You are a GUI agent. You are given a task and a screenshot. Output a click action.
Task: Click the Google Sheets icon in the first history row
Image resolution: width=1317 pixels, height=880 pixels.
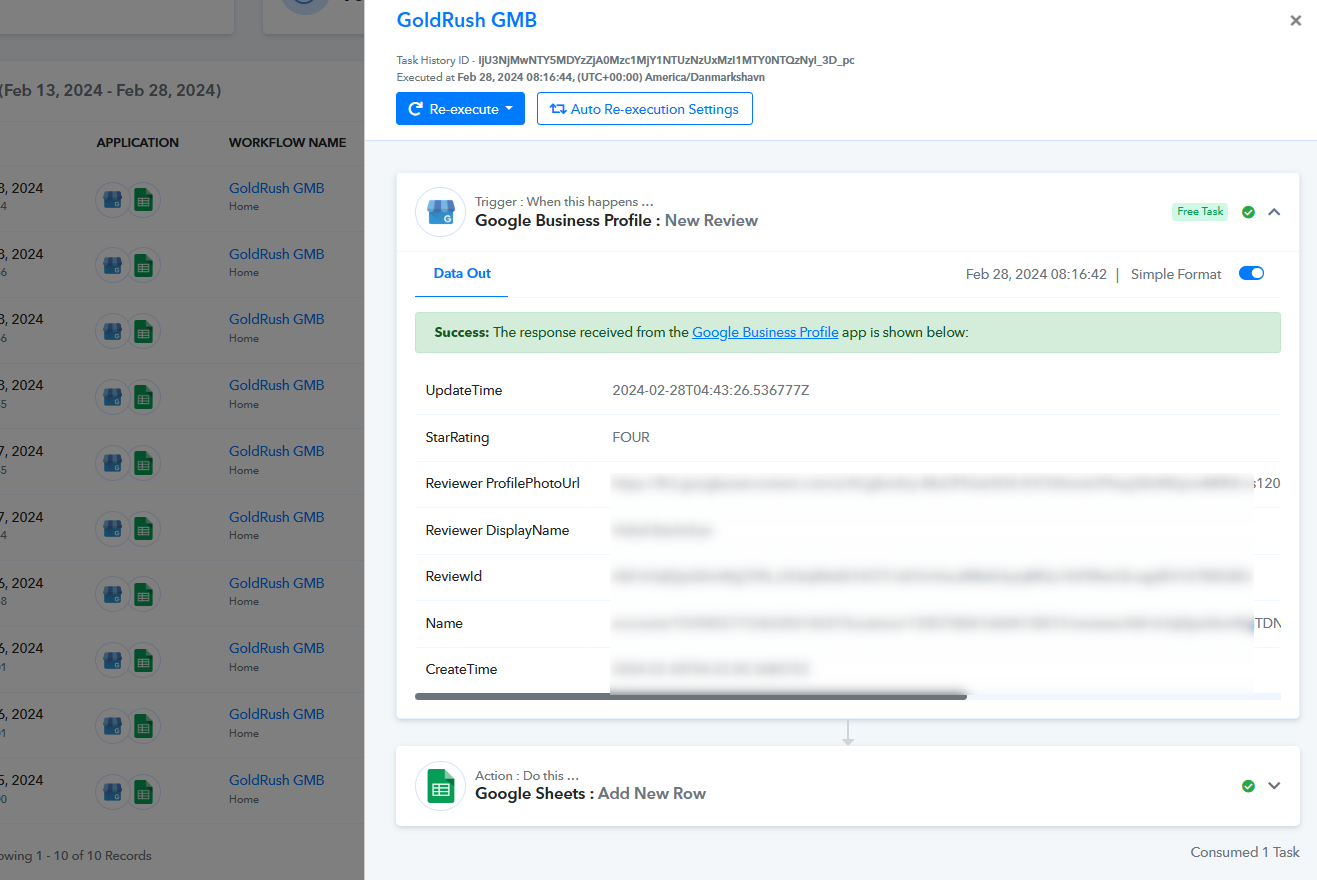[x=143, y=200]
